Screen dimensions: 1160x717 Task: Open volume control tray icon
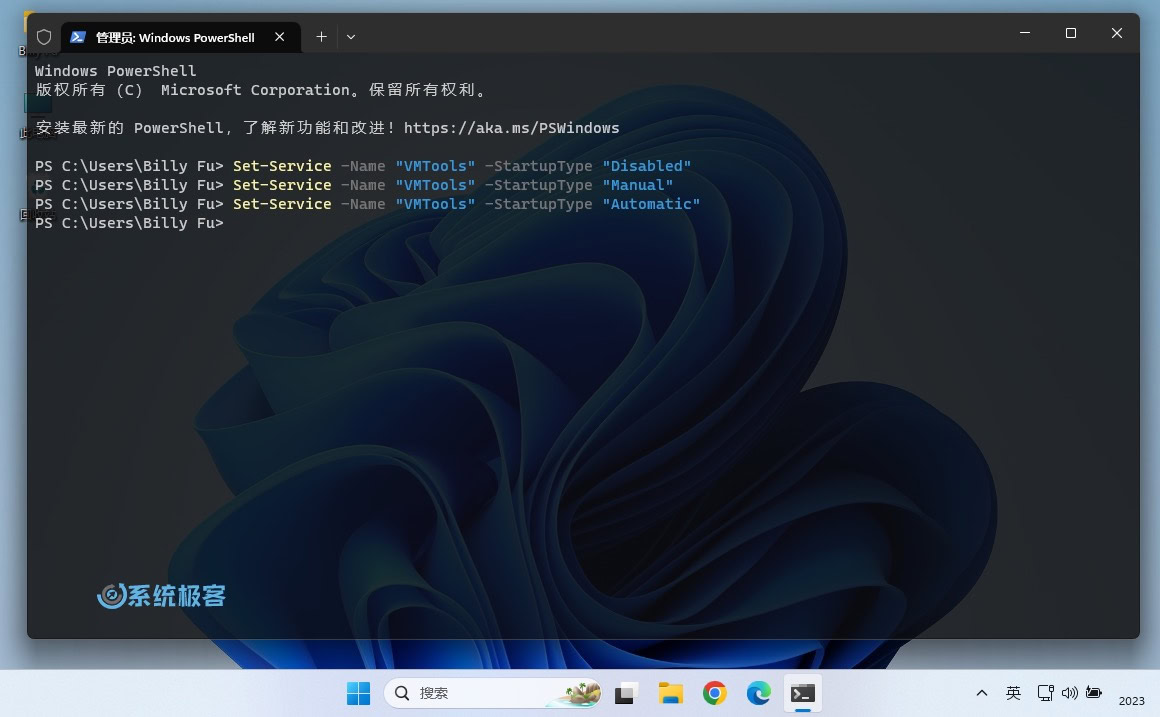(x=1070, y=693)
